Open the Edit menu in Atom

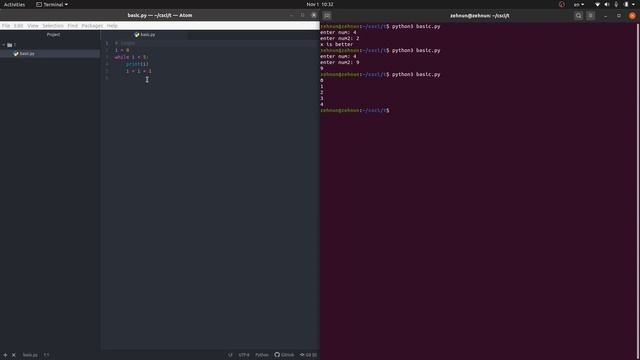coord(19,26)
